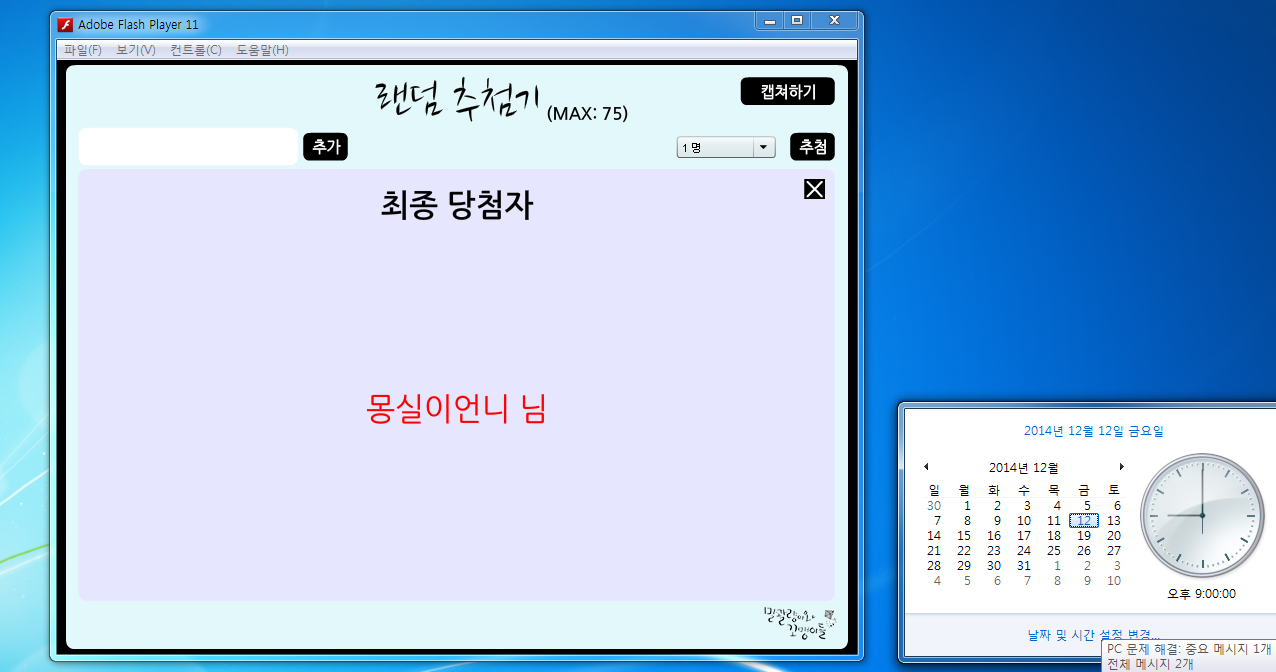Click the 2014년 12월 month header
The image size is (1276, 672).
[x=1024, y=467]
